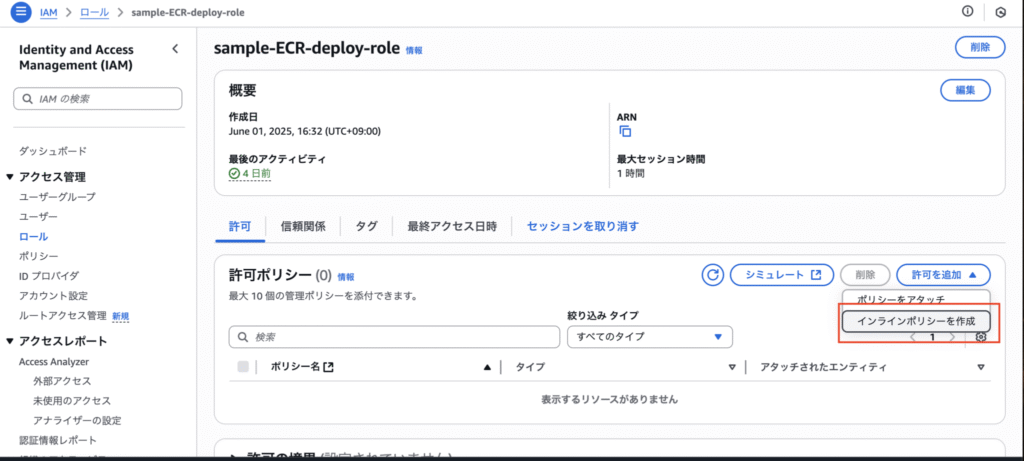Collapse the IAM sidebar with chevron
Image resolution: width=1024 pixels, height=461 pixels.
[174, 48]
